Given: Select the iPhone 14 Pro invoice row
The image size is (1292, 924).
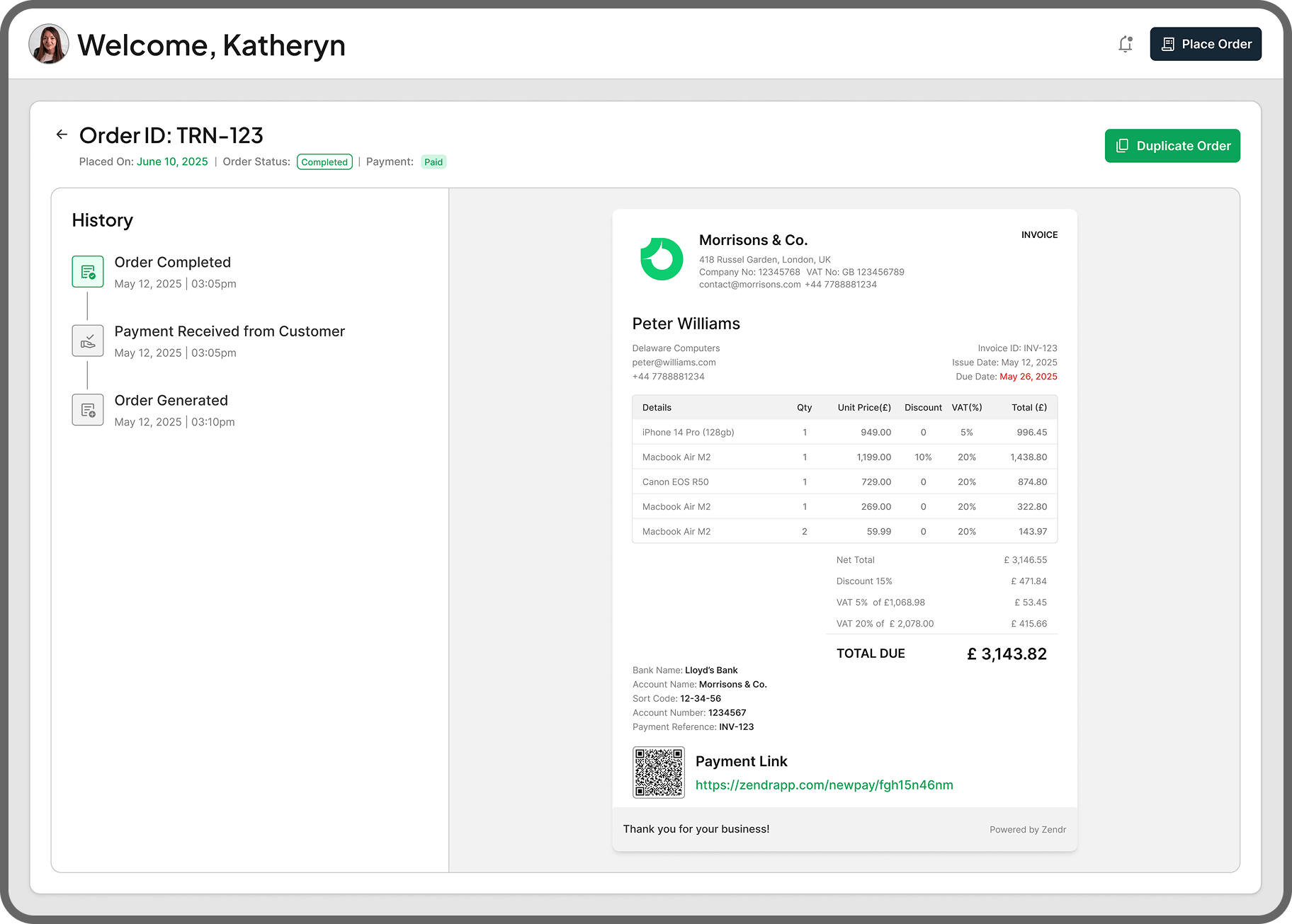Looking at the screenshot, I should pos(843,432).
